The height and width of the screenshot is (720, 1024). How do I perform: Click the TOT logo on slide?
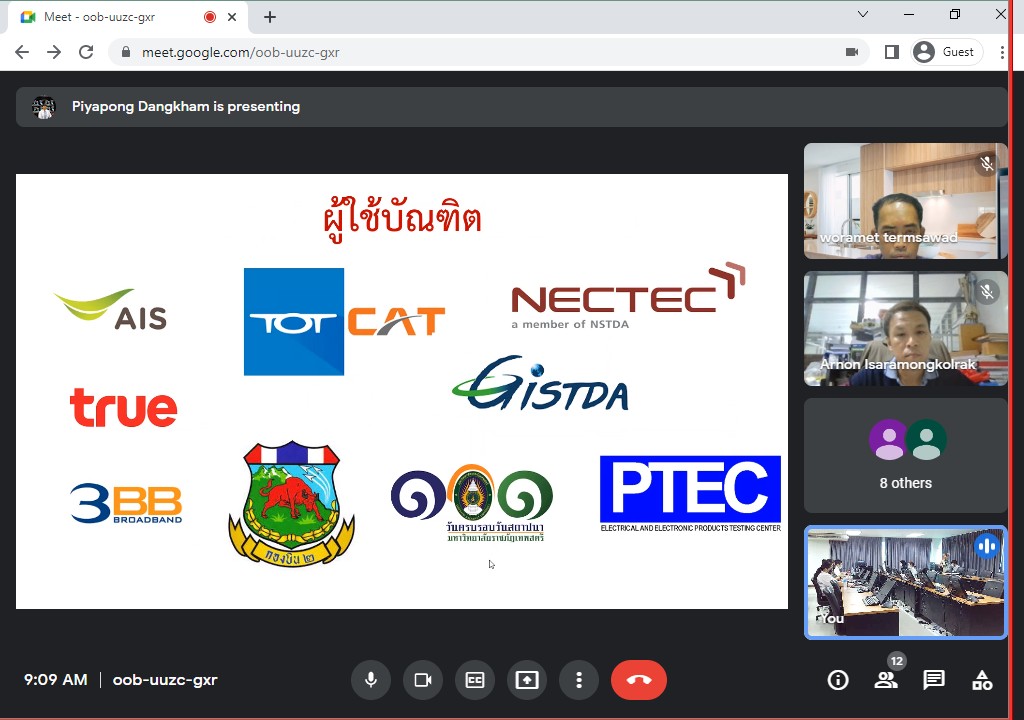294,322
